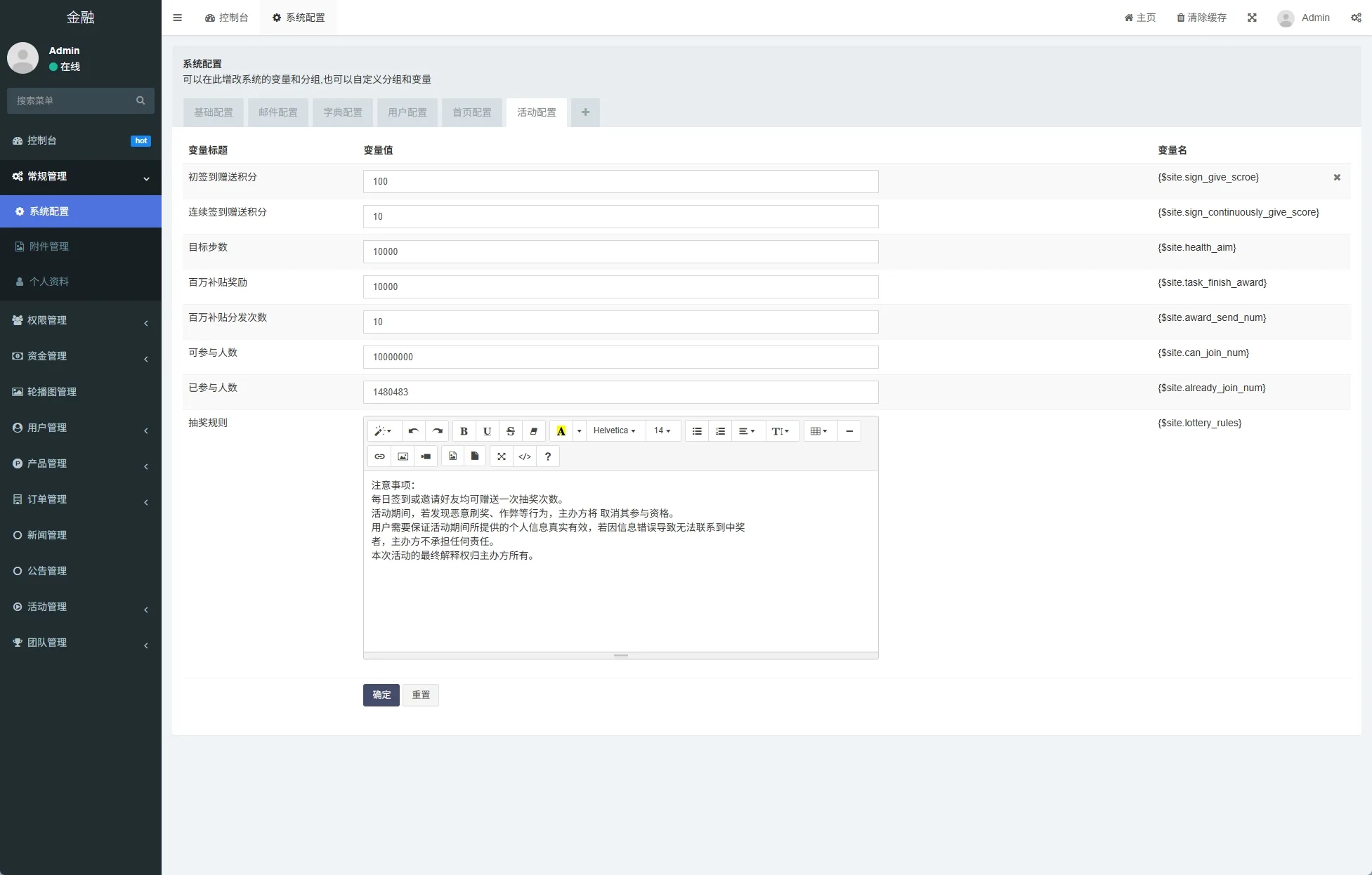Insert an unordered bullet list
Screen dimensions: 1372x875
(697, 431)
